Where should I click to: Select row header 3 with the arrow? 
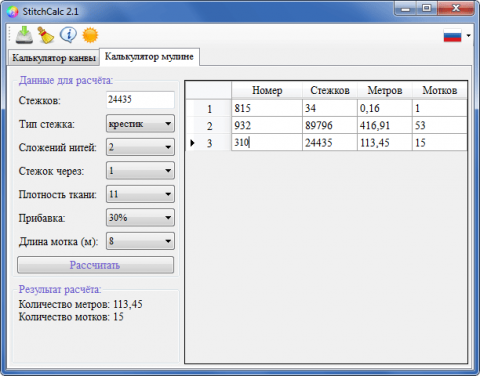(209, 143)
